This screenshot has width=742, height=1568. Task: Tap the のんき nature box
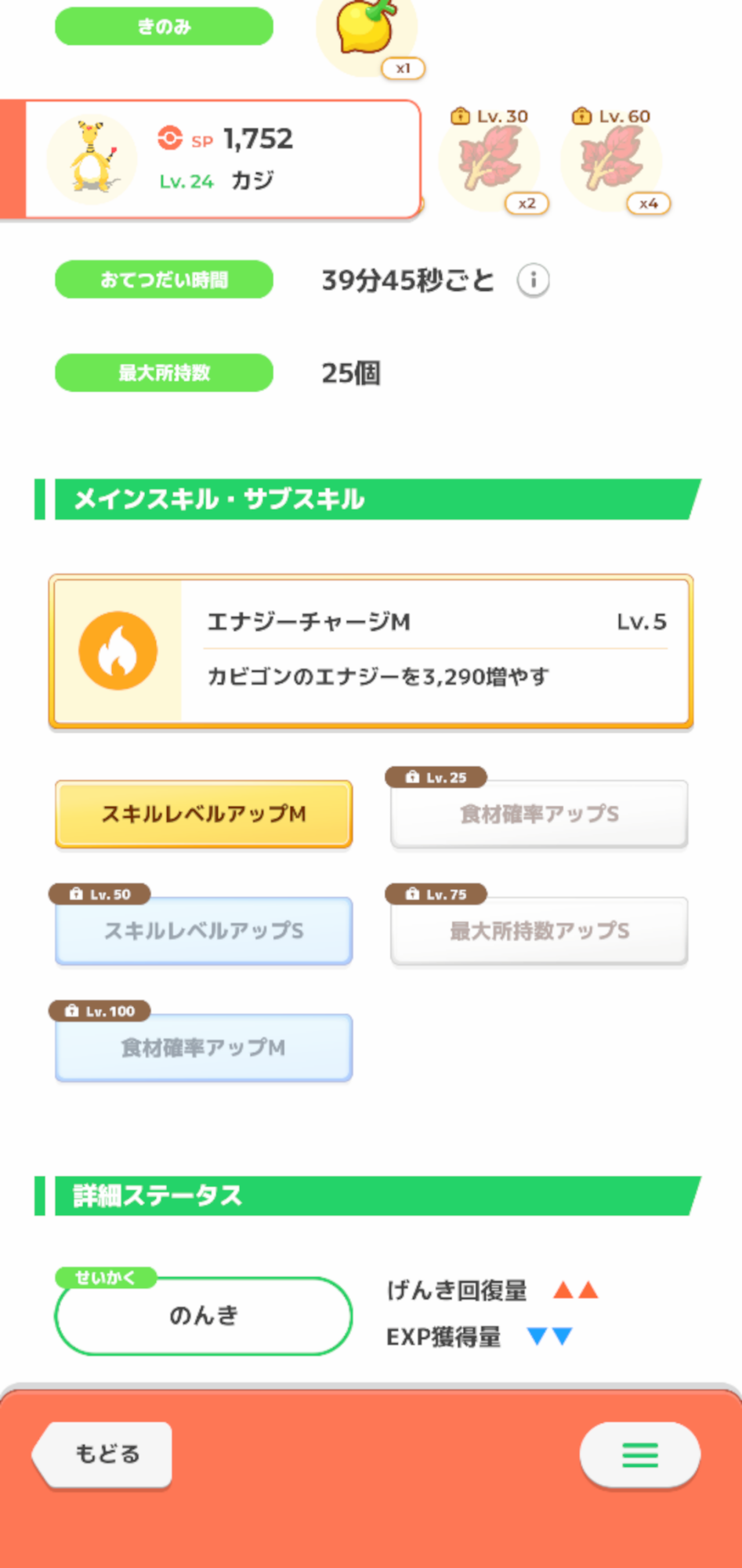[204, 1316]
